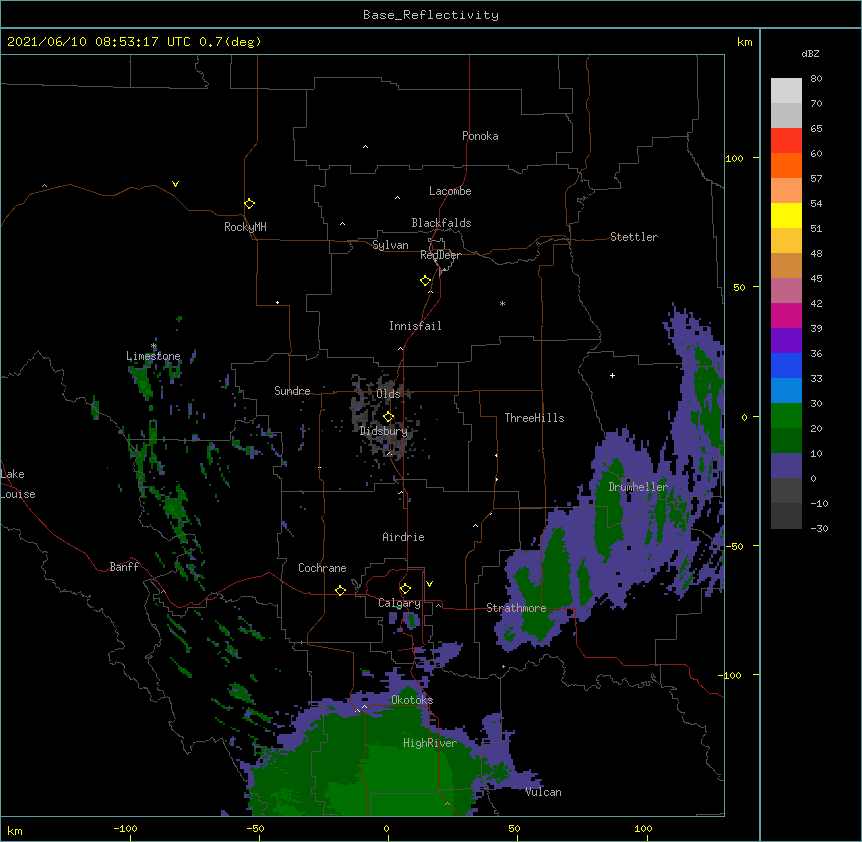Click the 100 km vertical axis tick label

734,158
